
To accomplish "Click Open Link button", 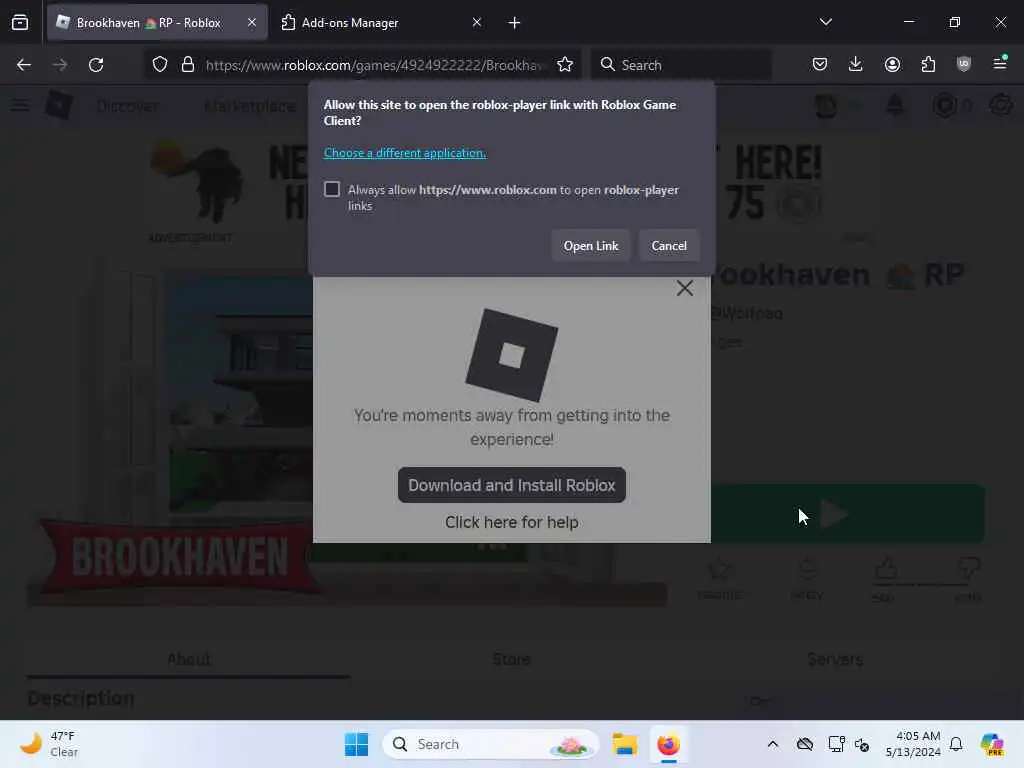I will point(591,246).
